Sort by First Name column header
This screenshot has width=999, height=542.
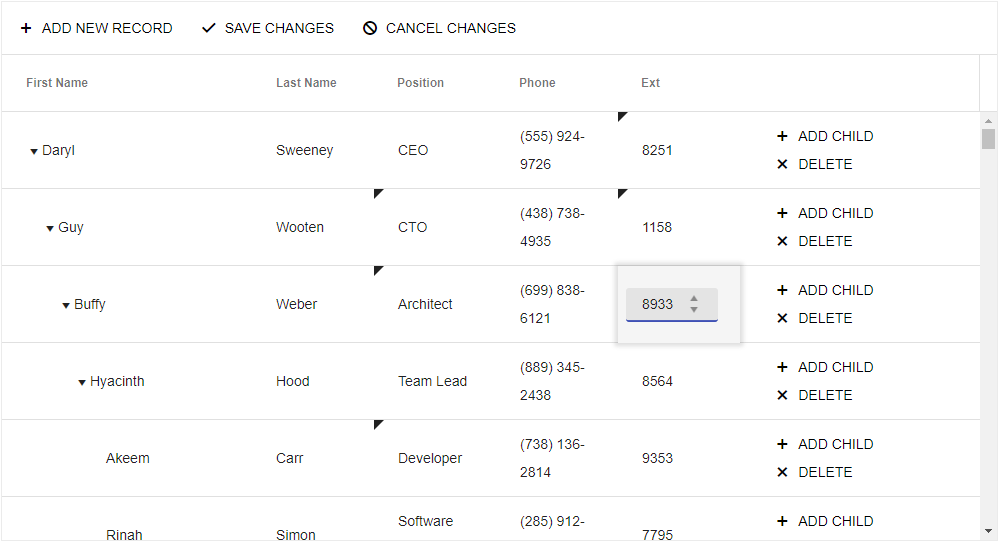(x=57, y=83)
